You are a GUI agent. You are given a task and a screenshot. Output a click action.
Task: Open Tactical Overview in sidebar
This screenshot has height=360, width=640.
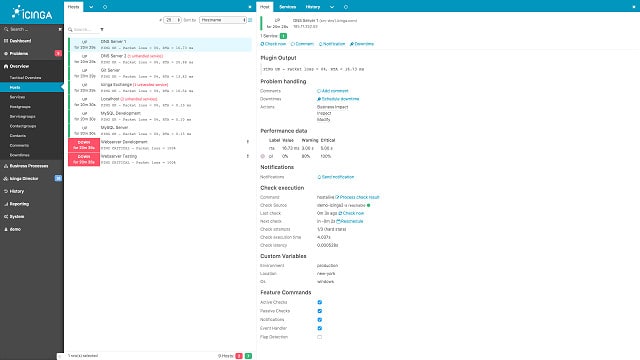25,78
